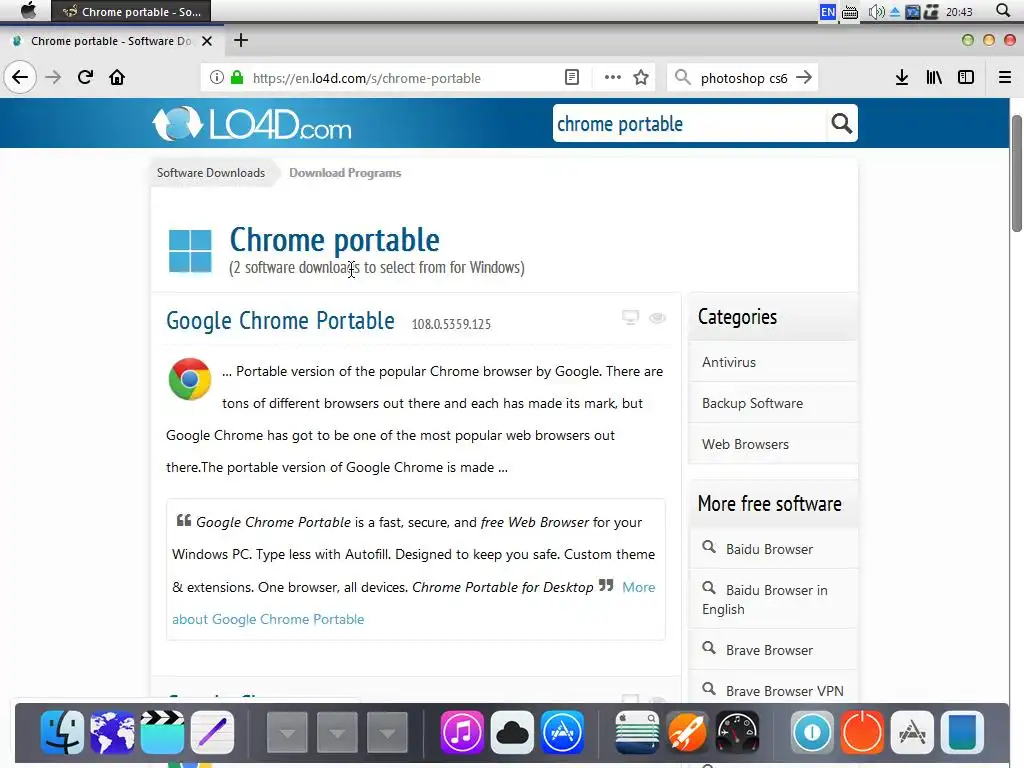Click the eye icon beside Chrome Portable
The width and height of the screenshot is (1024, 768).
click(x=658, y=317)
